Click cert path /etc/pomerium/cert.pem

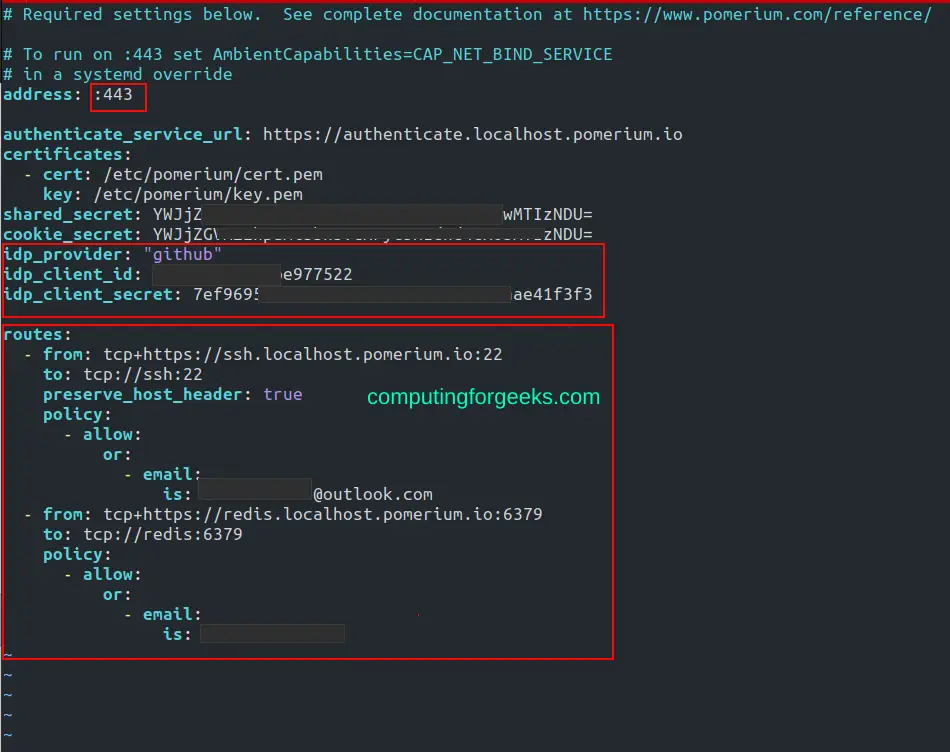(213, 175)
